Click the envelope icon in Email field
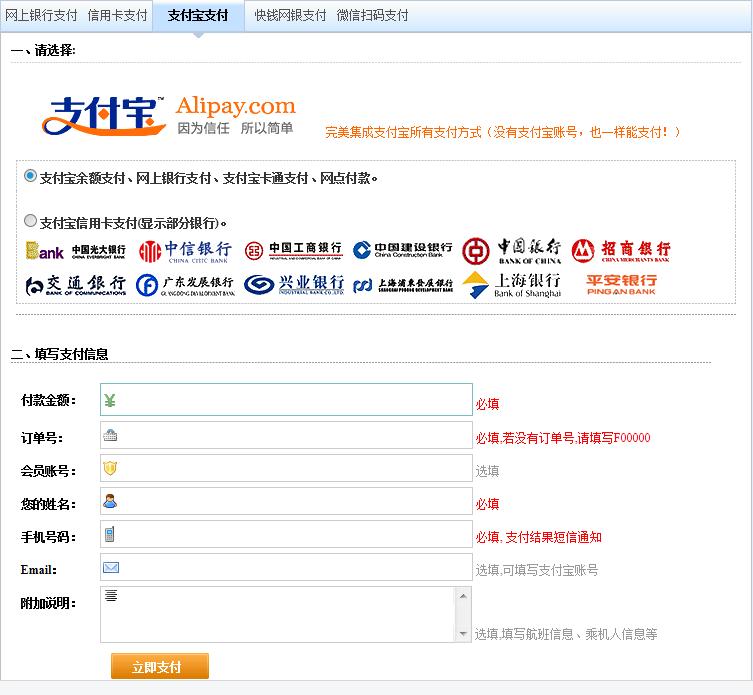Screen dimensions: 753x695 [111, 567]
